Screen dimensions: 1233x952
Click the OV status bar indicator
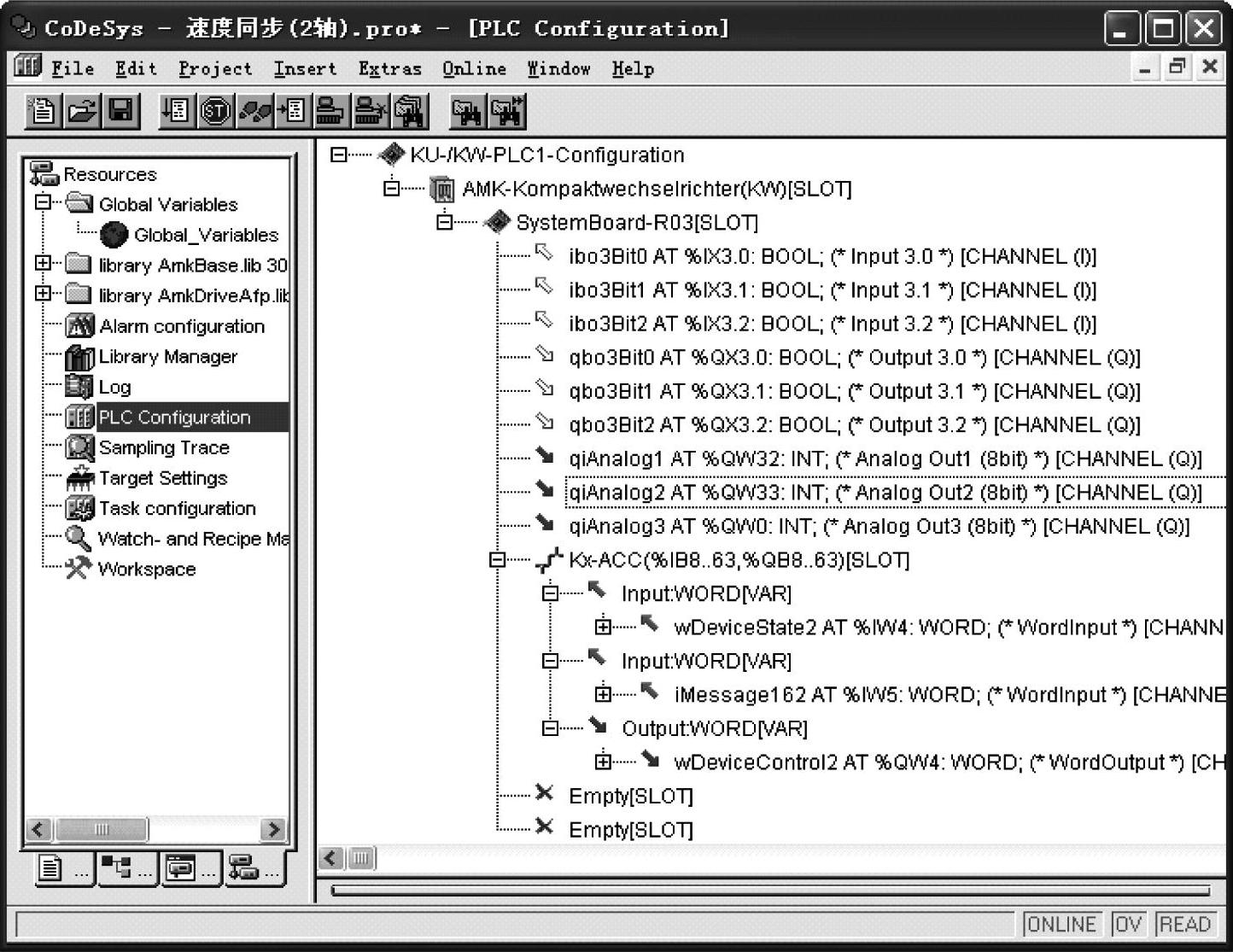coord(1128,925)
